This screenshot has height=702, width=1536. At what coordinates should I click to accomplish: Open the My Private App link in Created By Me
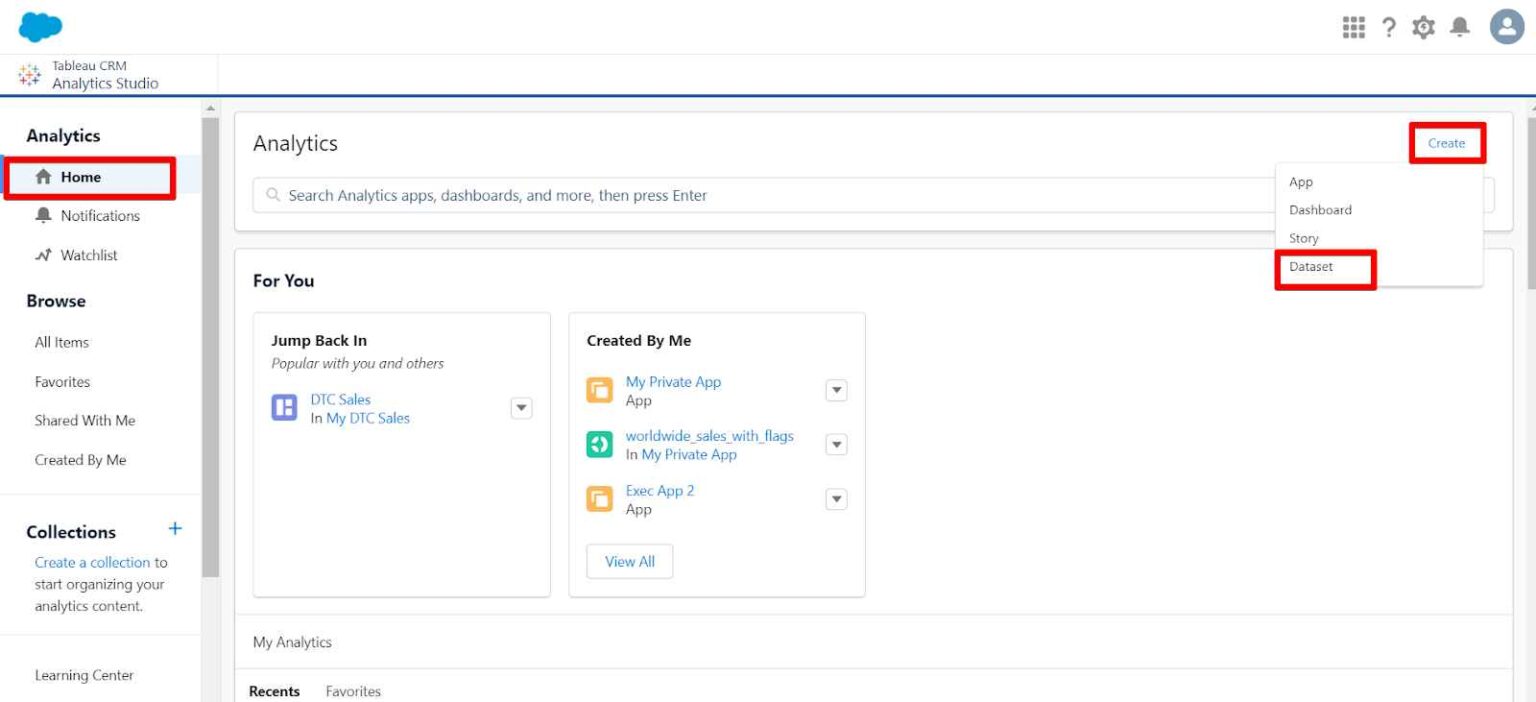click(673, 382)
